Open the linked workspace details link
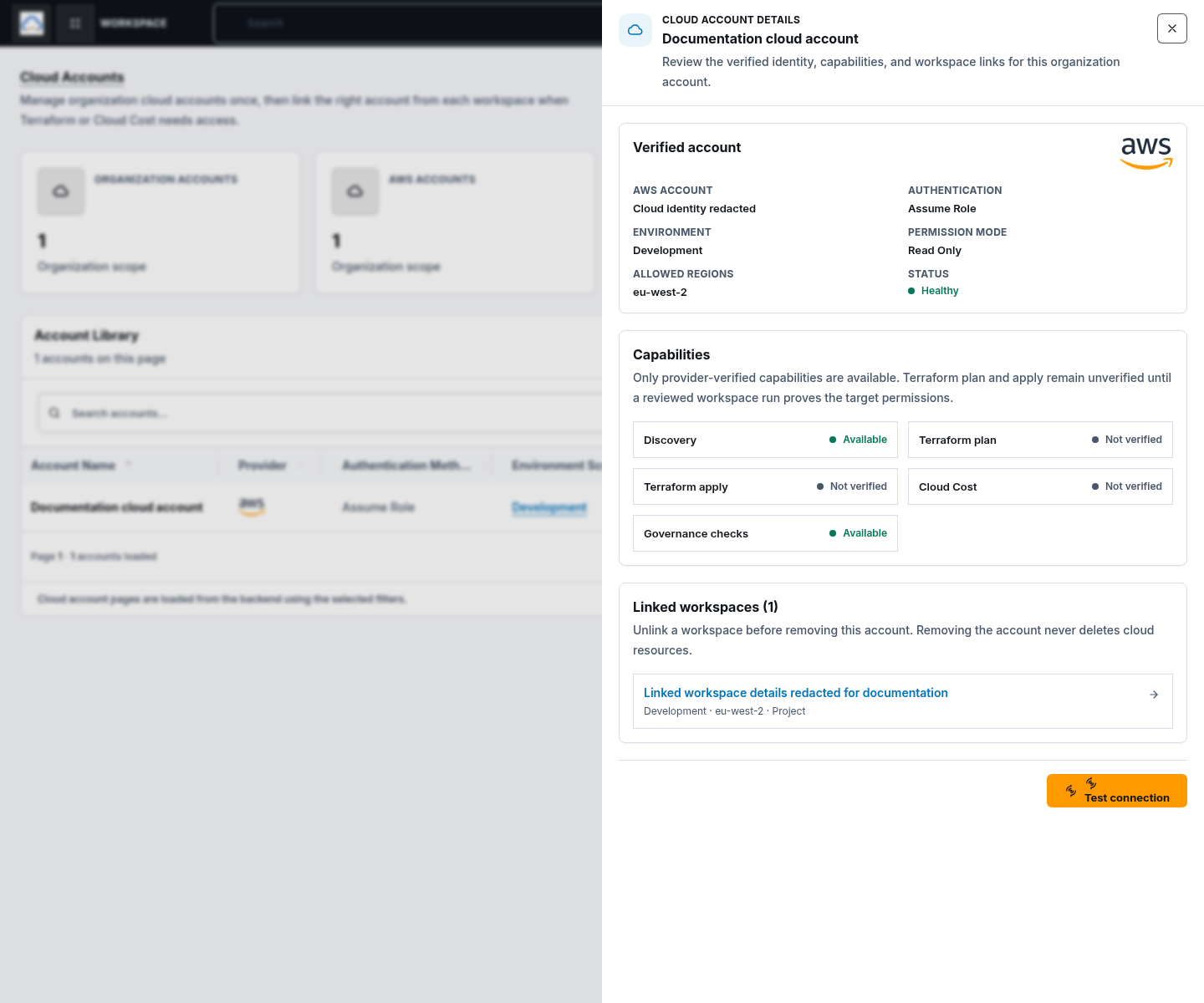Screen dimensions: 1204x1003 [x=795, y=693]
